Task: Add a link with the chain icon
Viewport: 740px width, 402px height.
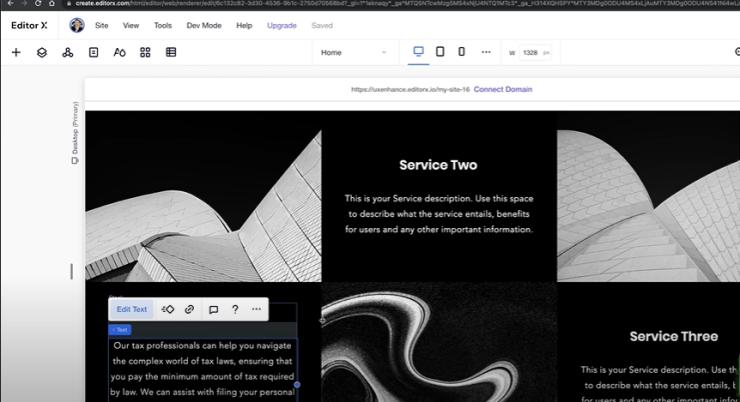Action: coord(189,310)
